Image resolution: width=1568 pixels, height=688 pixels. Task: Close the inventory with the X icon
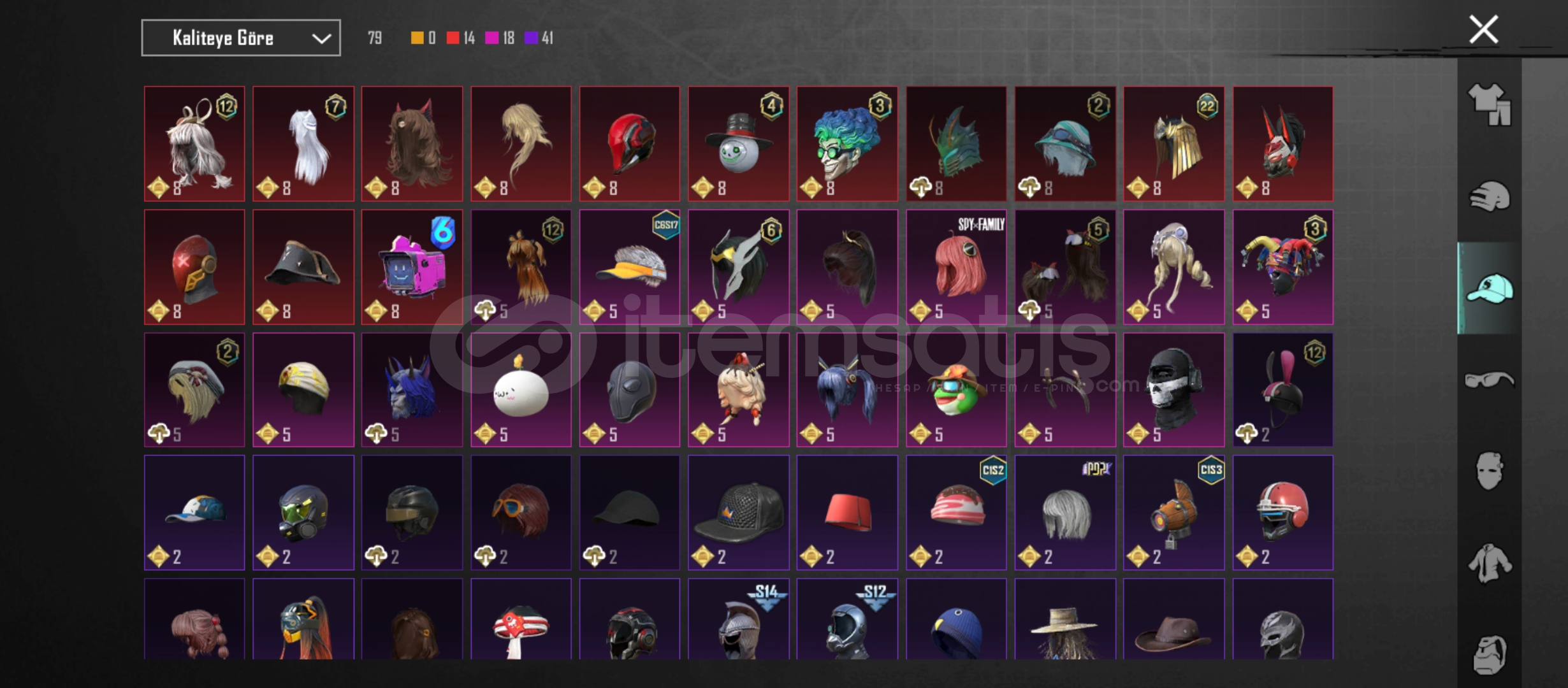pyautogui.click(x=1483, y=30)
